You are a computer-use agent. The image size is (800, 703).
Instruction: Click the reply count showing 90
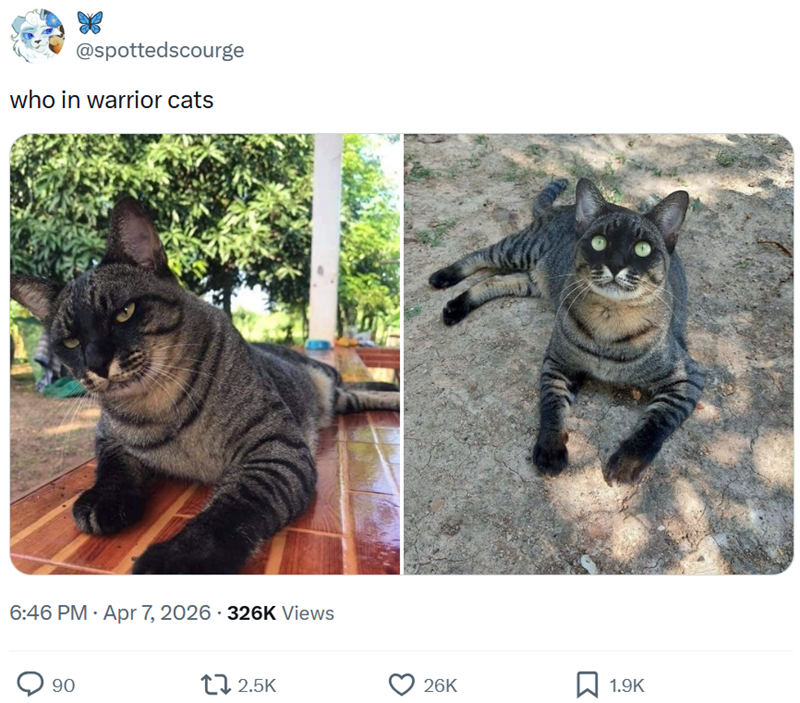click(x=62, y=685)
